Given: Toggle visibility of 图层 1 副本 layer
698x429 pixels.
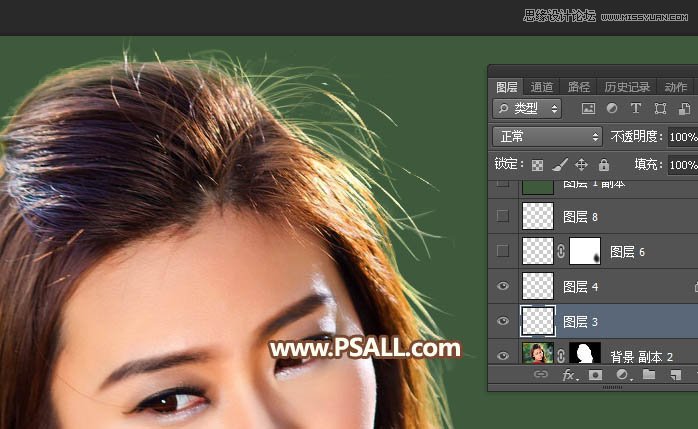Looking at the screenshot, I should point(503,183).
